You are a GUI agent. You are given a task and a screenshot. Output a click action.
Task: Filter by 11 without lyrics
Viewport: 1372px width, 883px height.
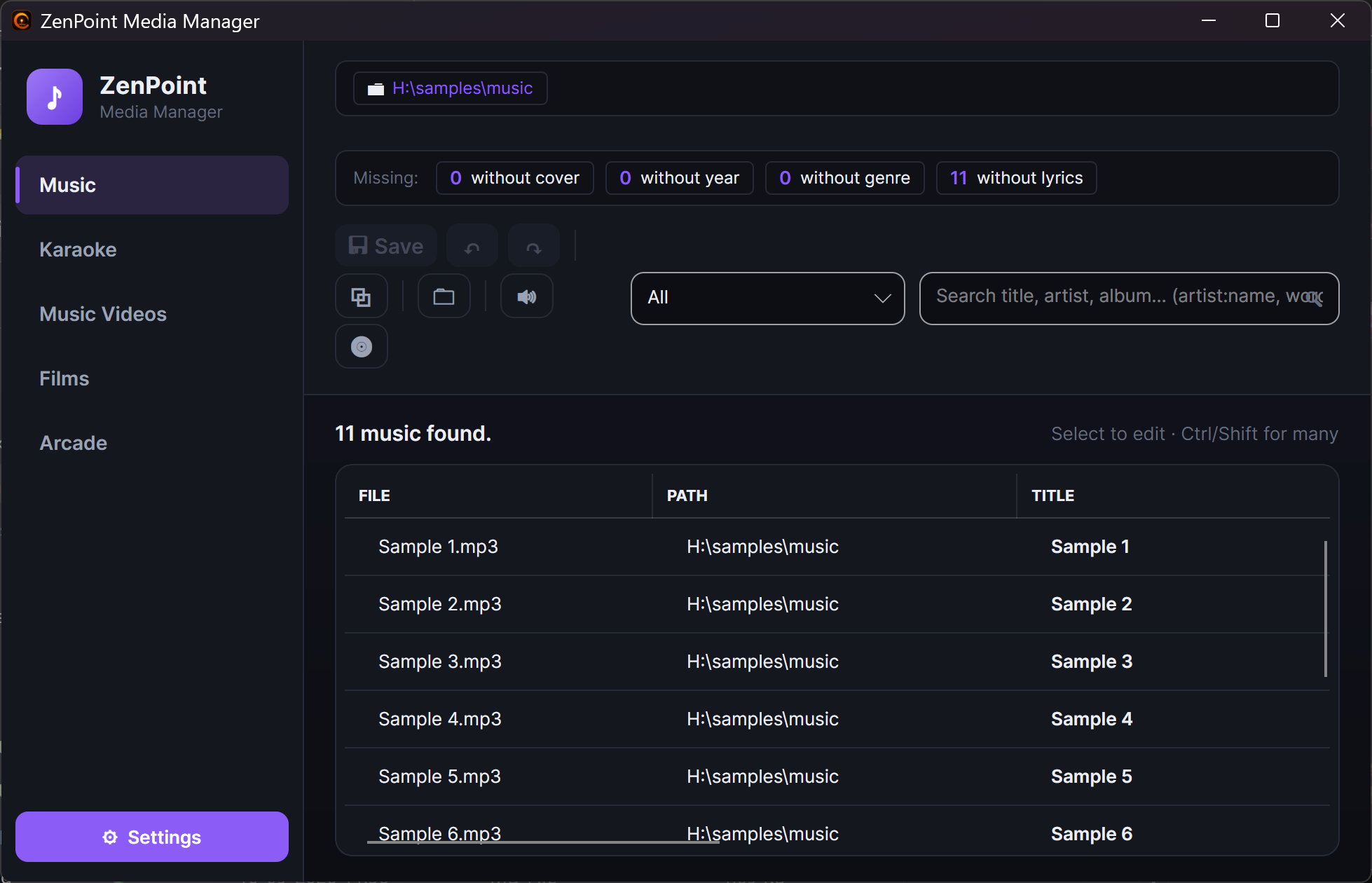[1017, 178]
